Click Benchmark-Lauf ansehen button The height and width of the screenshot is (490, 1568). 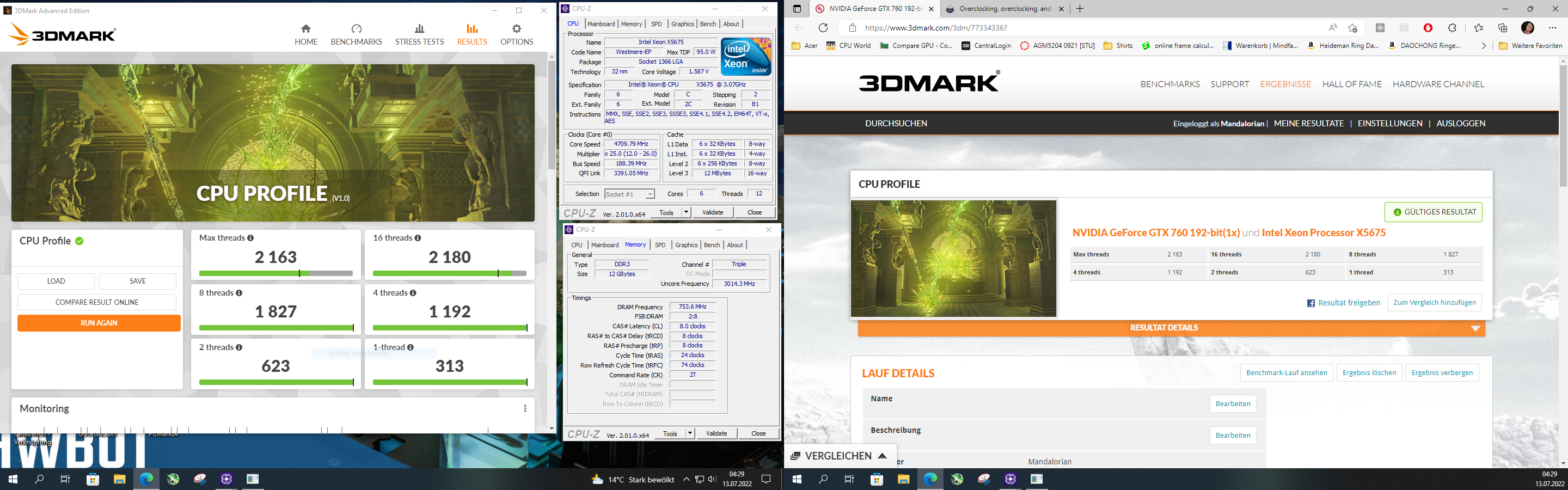click(x=1287, y=373)
